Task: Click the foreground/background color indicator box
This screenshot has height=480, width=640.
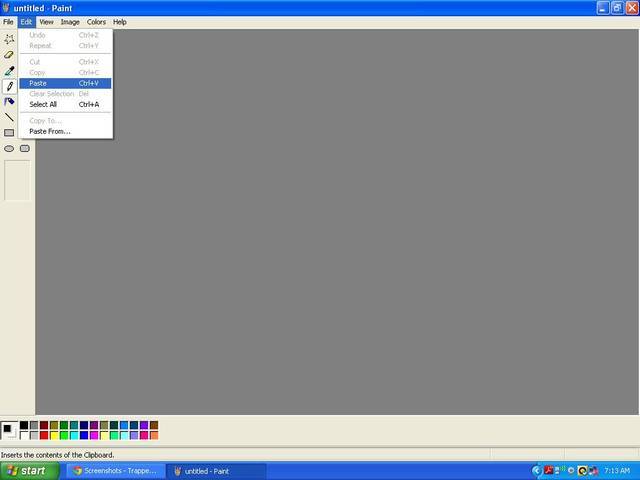Action: tap(9, 431)
